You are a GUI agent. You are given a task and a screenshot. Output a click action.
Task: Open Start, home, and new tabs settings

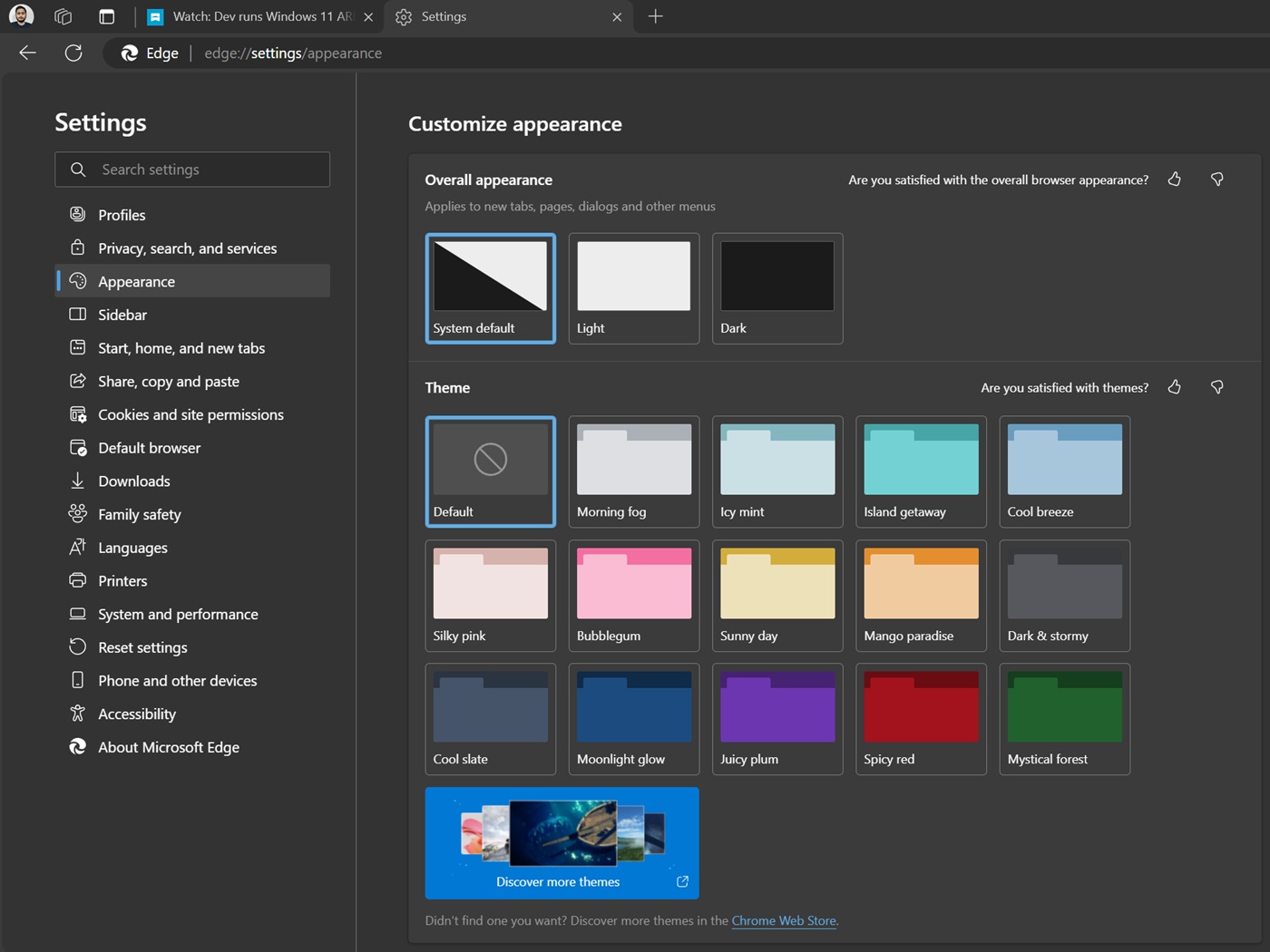pos(181,348)
